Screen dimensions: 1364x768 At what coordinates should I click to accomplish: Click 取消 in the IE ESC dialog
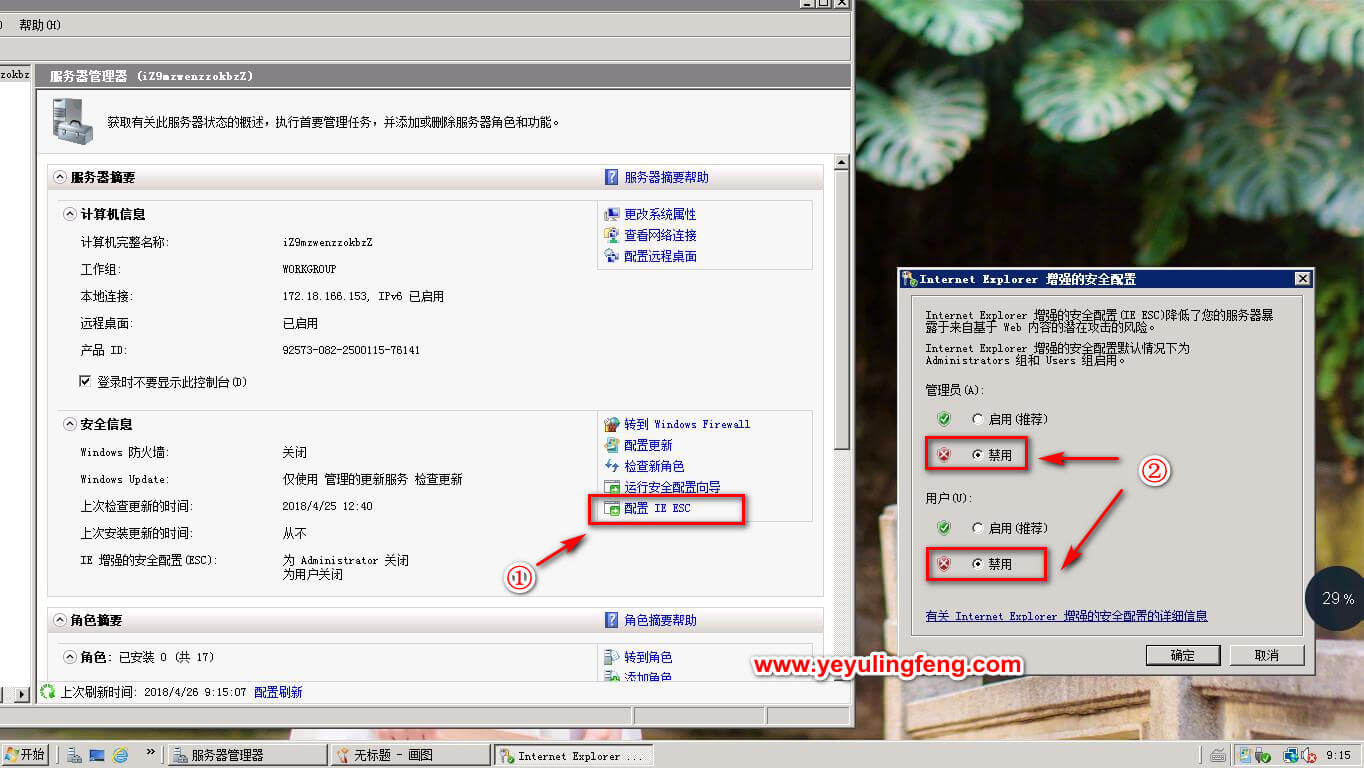coord(1267,655)
